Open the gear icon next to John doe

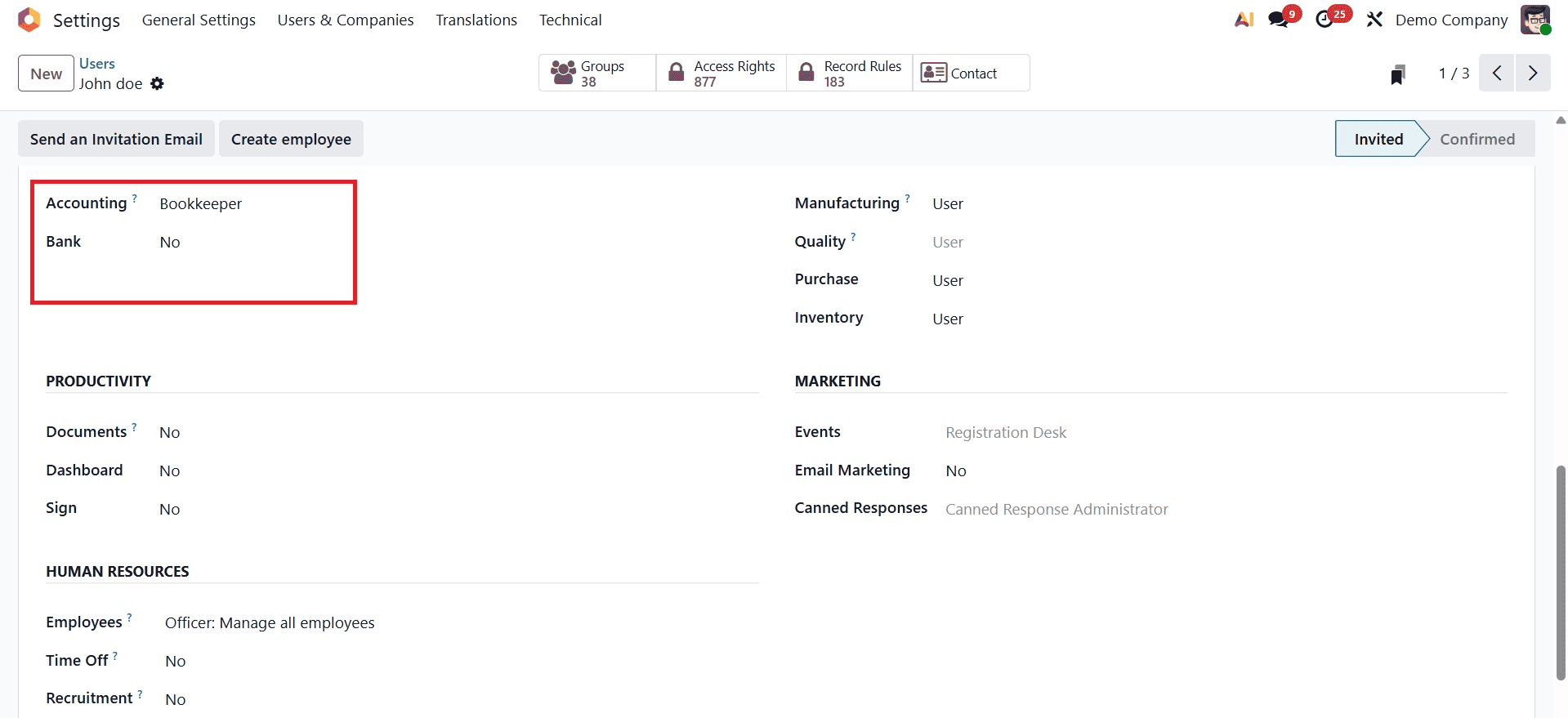pyautogui.click(x=158, y=83)
